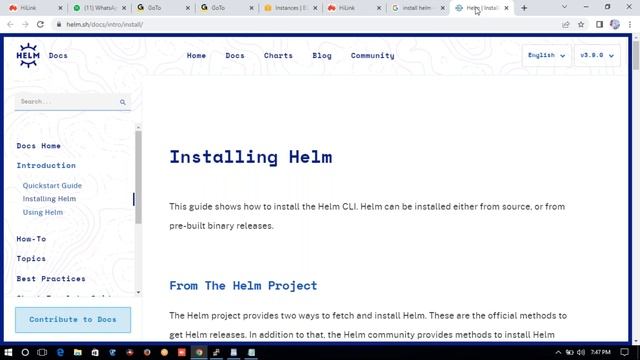Open the Windows Start menu
Image resolution: width=640 pixels, height=360 pixels.
click(8, 352)
